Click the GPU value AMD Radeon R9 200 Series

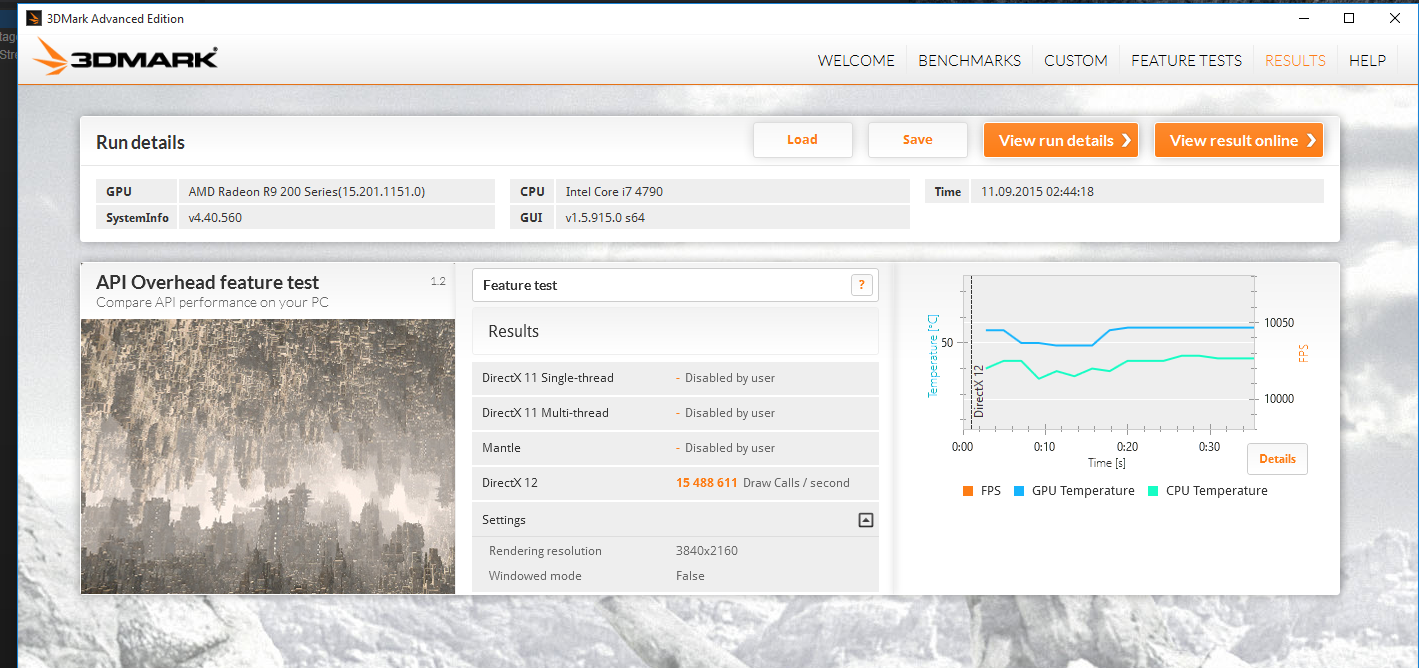point(307,191)
